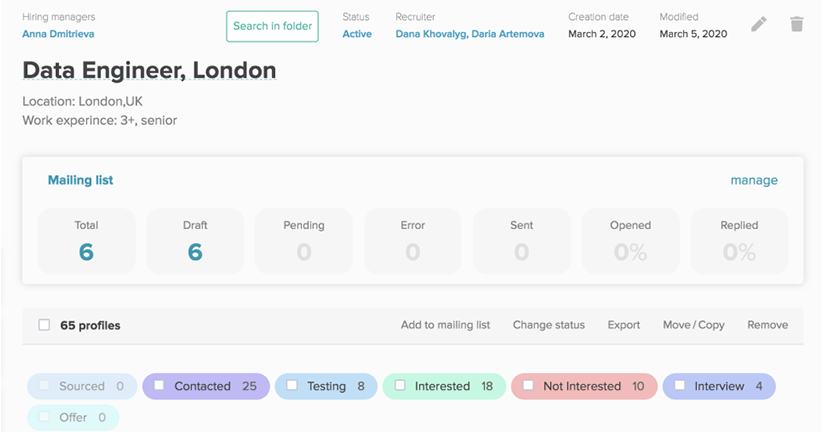Check the Testing status checkbox

pyautogui.click(x=292, y=386)
